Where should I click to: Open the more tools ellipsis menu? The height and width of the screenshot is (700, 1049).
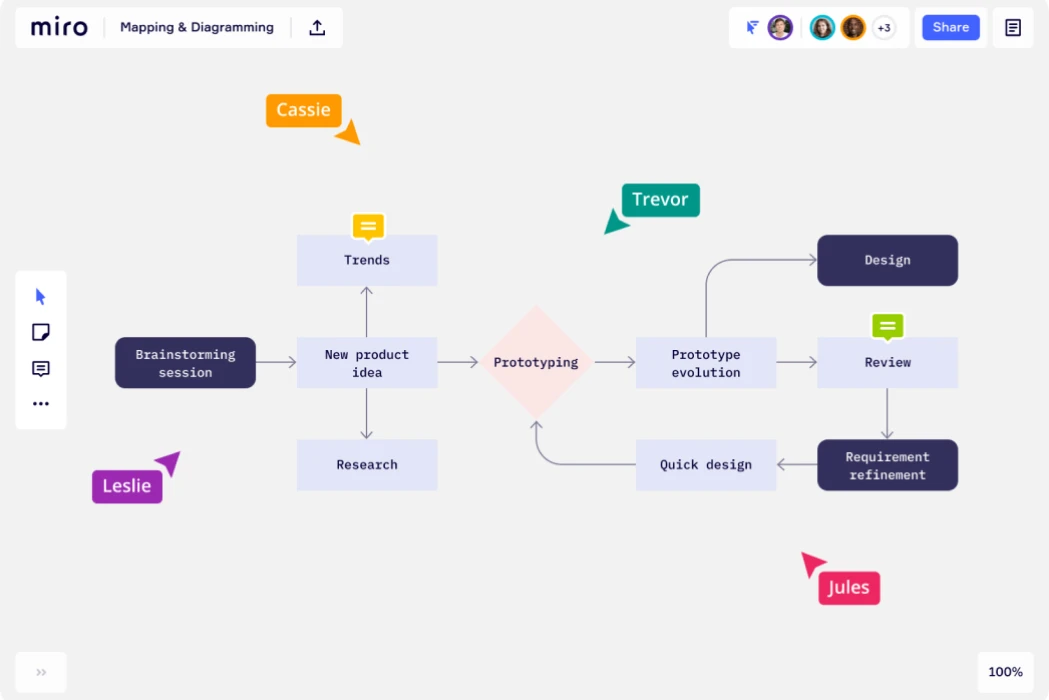[40, 403]
